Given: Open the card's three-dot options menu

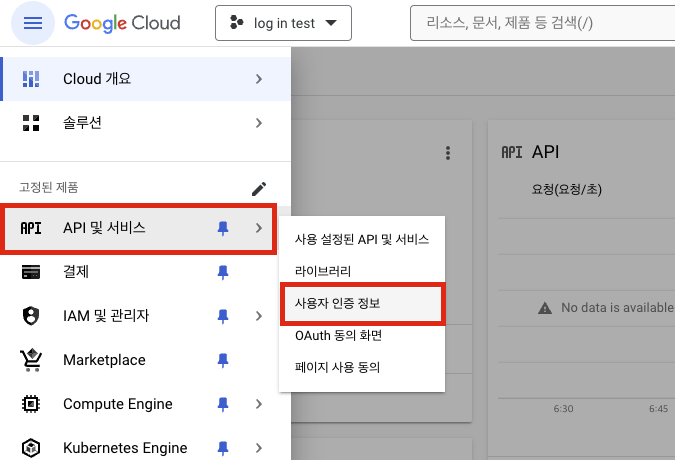Looking at the screenshot, I should click(x=448, y=153).
